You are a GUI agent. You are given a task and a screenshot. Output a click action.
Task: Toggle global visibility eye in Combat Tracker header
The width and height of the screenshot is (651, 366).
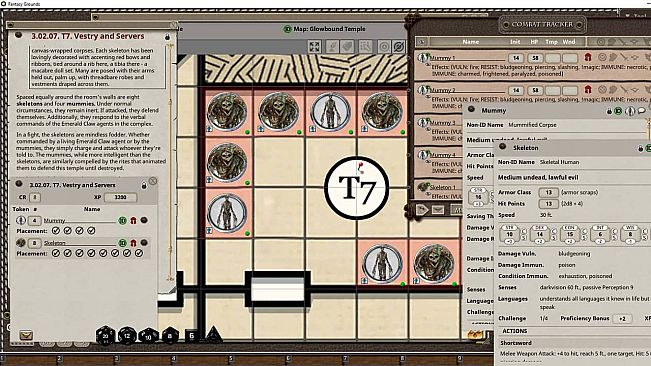422,41
